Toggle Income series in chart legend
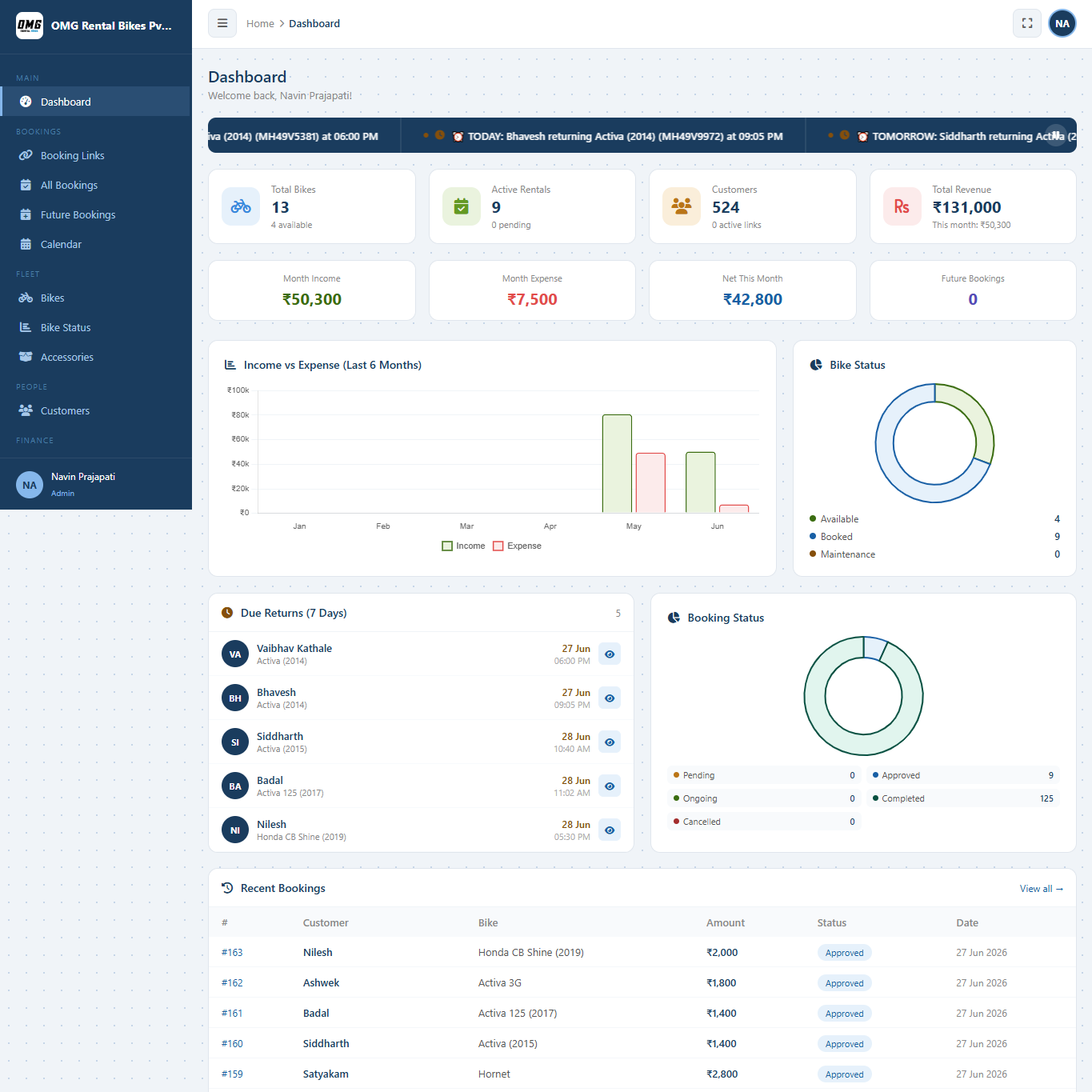Viewport: 1092px width, 1092px height. pyautogui.click(x=463, y=546)
